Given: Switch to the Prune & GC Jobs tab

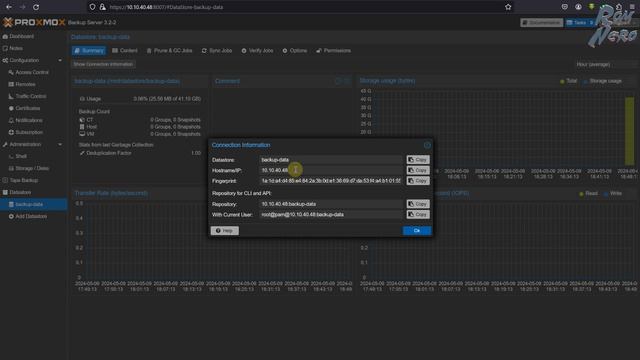Looking at the screenshot, I should 169,51.
